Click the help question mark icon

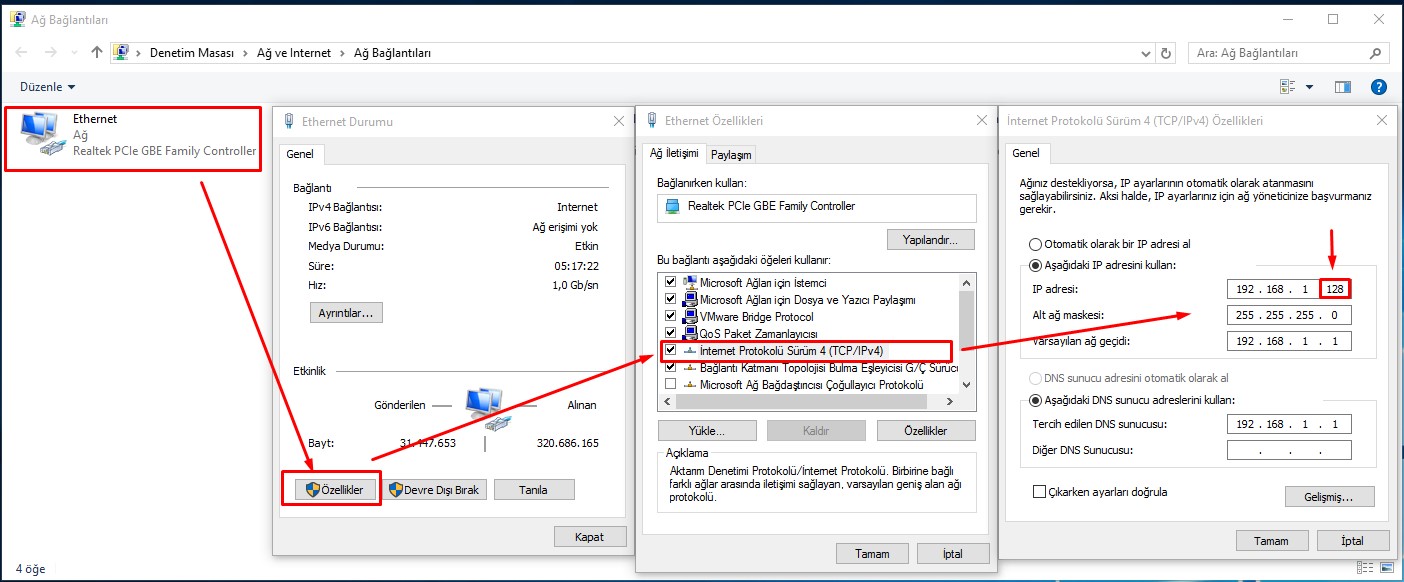(x=1378, y=87)
